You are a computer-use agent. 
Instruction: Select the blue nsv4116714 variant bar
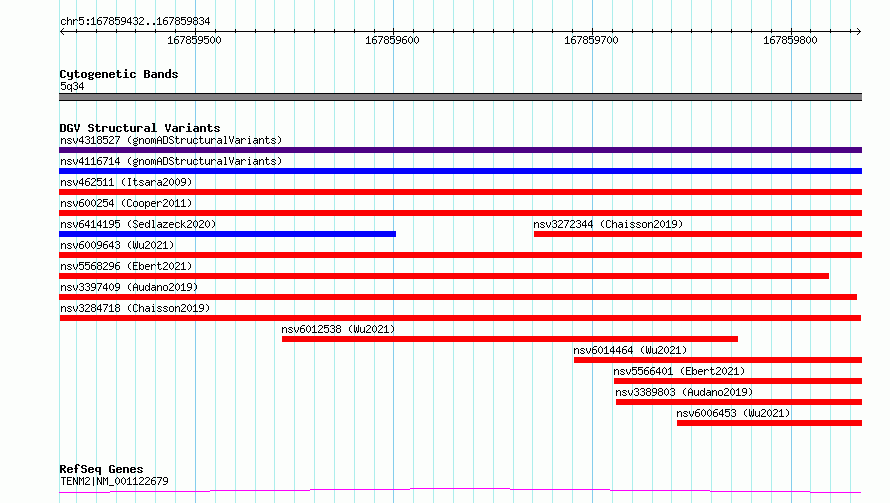(x=460, y=171)
